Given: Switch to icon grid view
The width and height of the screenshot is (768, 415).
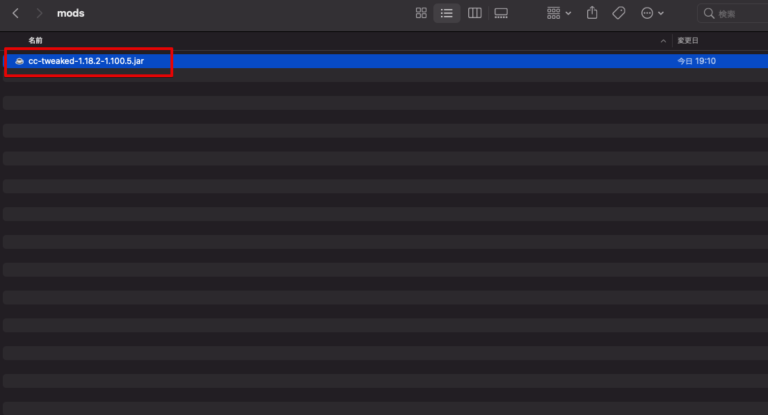Looking at the screenshot, I should [421, 13].
